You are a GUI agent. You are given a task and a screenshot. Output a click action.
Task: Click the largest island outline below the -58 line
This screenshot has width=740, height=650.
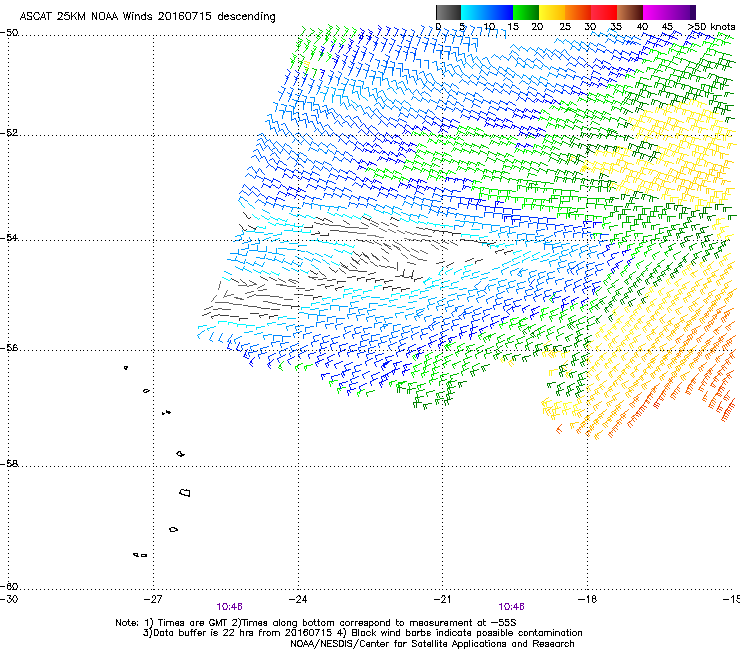(185, 493)
